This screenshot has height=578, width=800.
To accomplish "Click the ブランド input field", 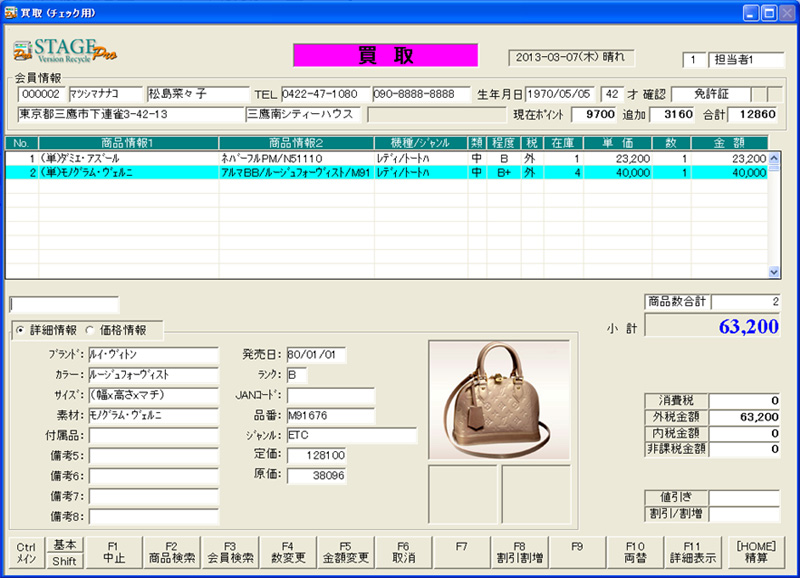I will (152, 354).
